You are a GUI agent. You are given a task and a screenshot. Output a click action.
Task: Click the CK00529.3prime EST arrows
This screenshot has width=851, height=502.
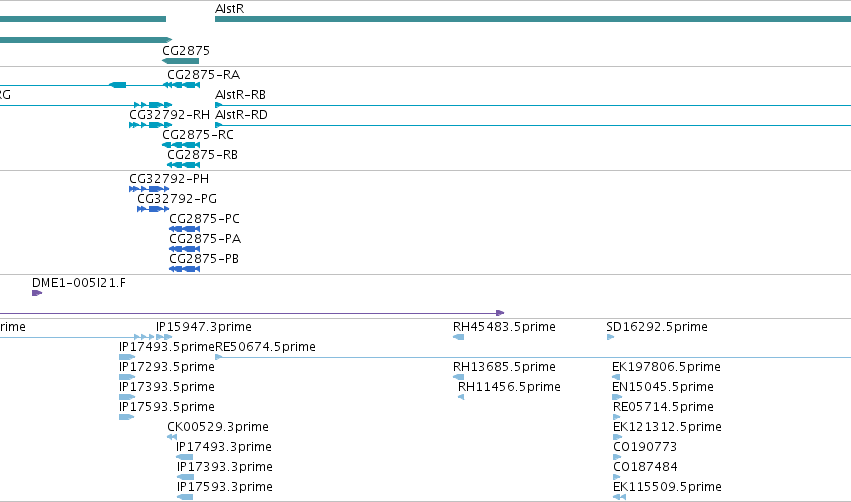(172, 437)
